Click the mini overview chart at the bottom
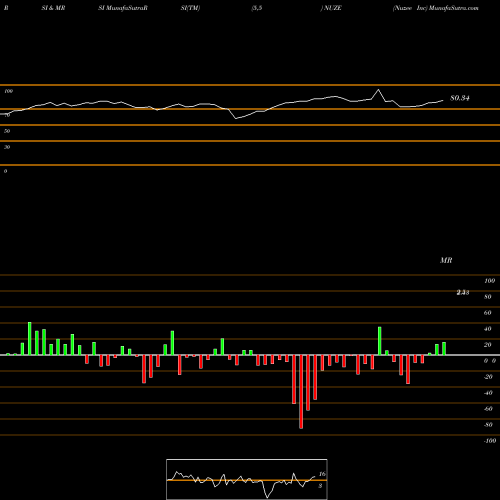Image resolution: width=500 pixels, height=500 pixels. click(x=247, y=479)
